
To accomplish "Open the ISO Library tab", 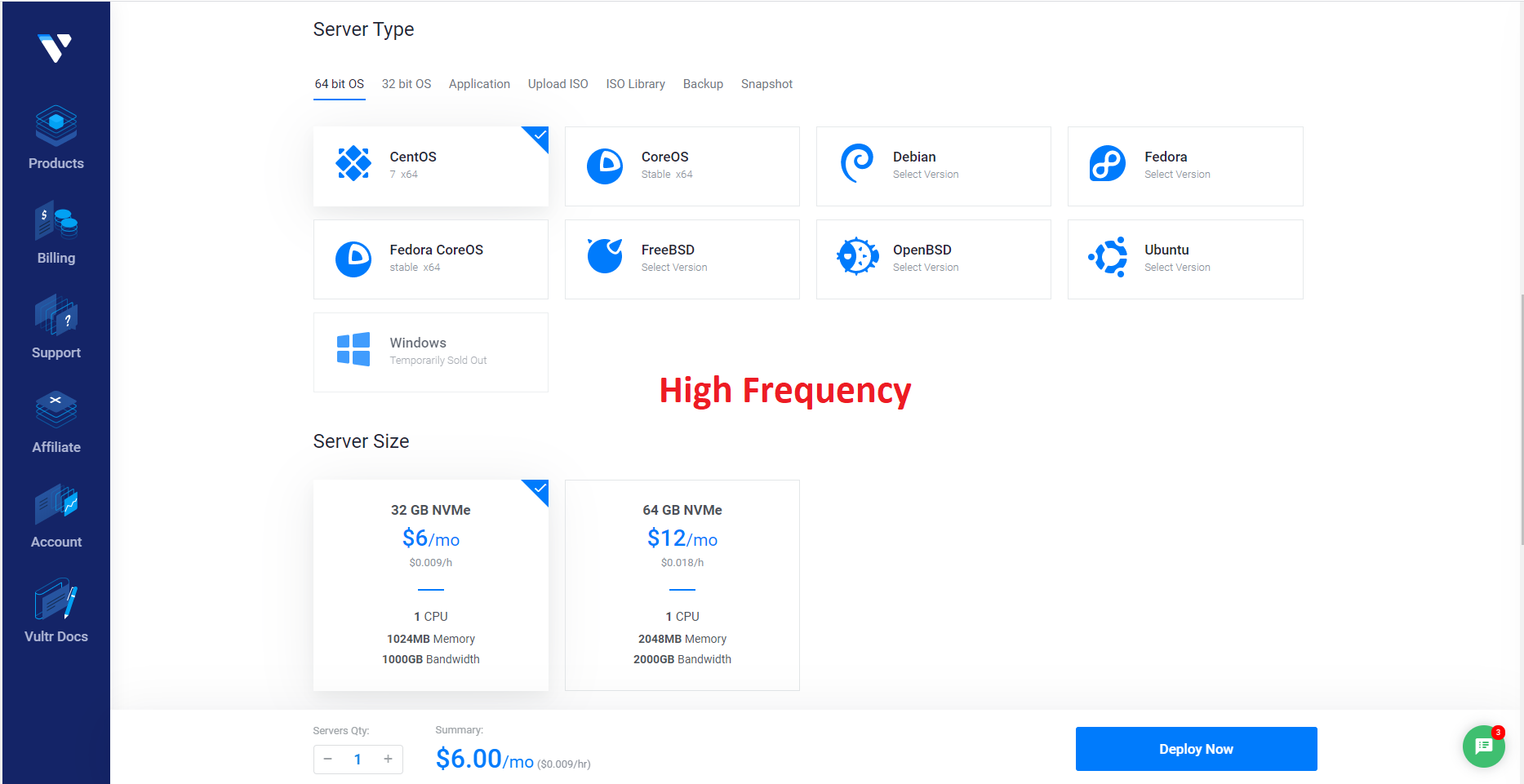I will 636,83.
